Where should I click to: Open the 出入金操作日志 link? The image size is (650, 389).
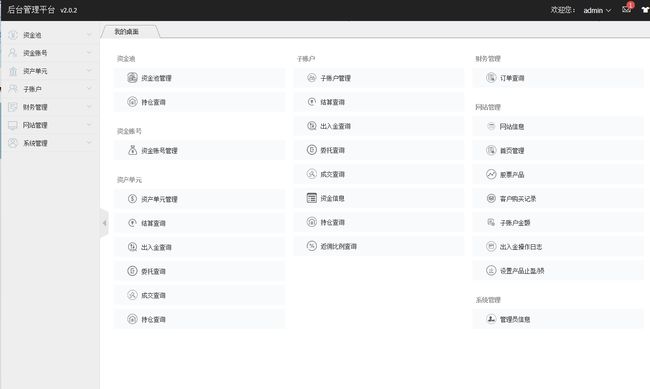521,247
